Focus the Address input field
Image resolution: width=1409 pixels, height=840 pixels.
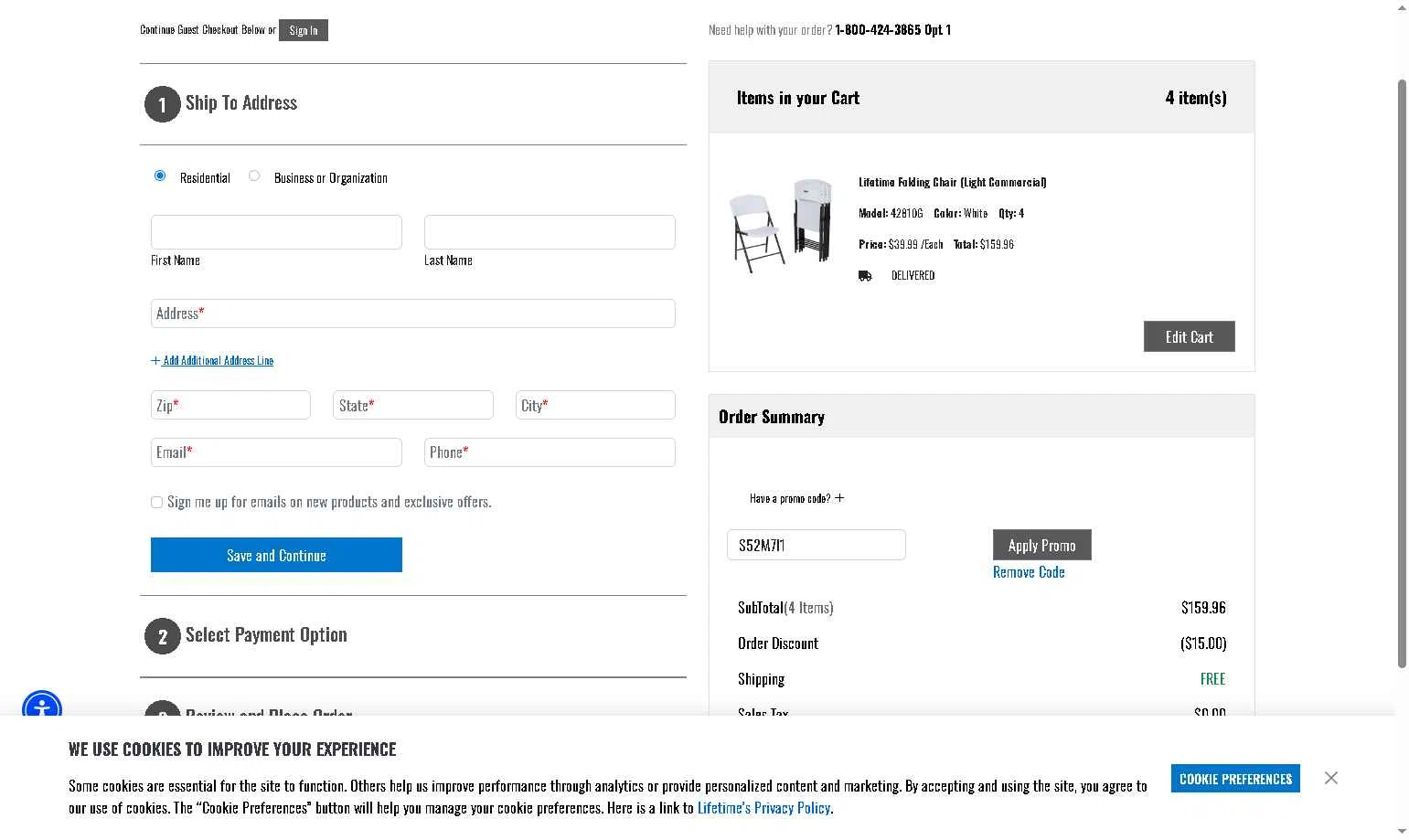coord(413,314)
